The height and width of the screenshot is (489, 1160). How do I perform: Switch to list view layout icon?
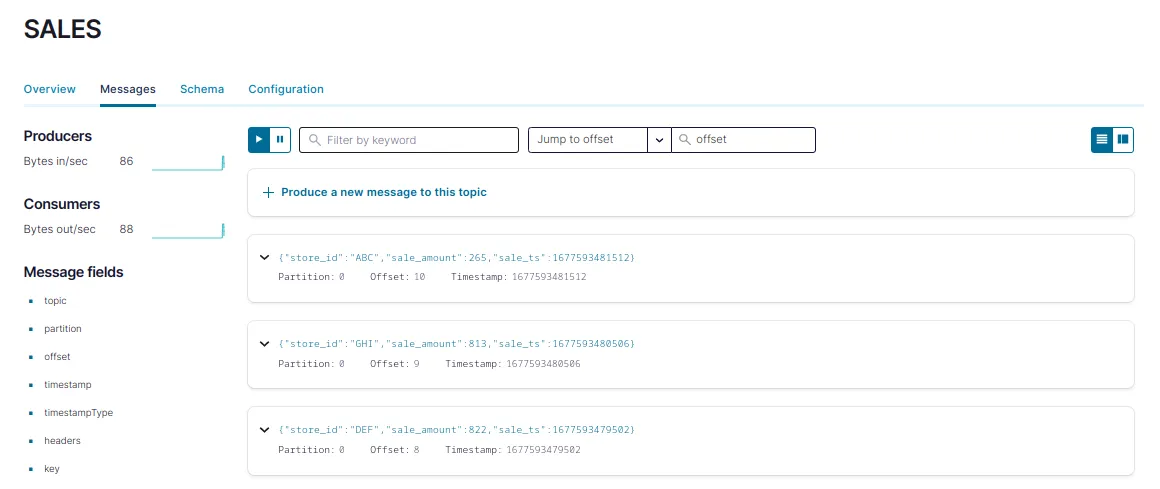(x=1101, y=140)
